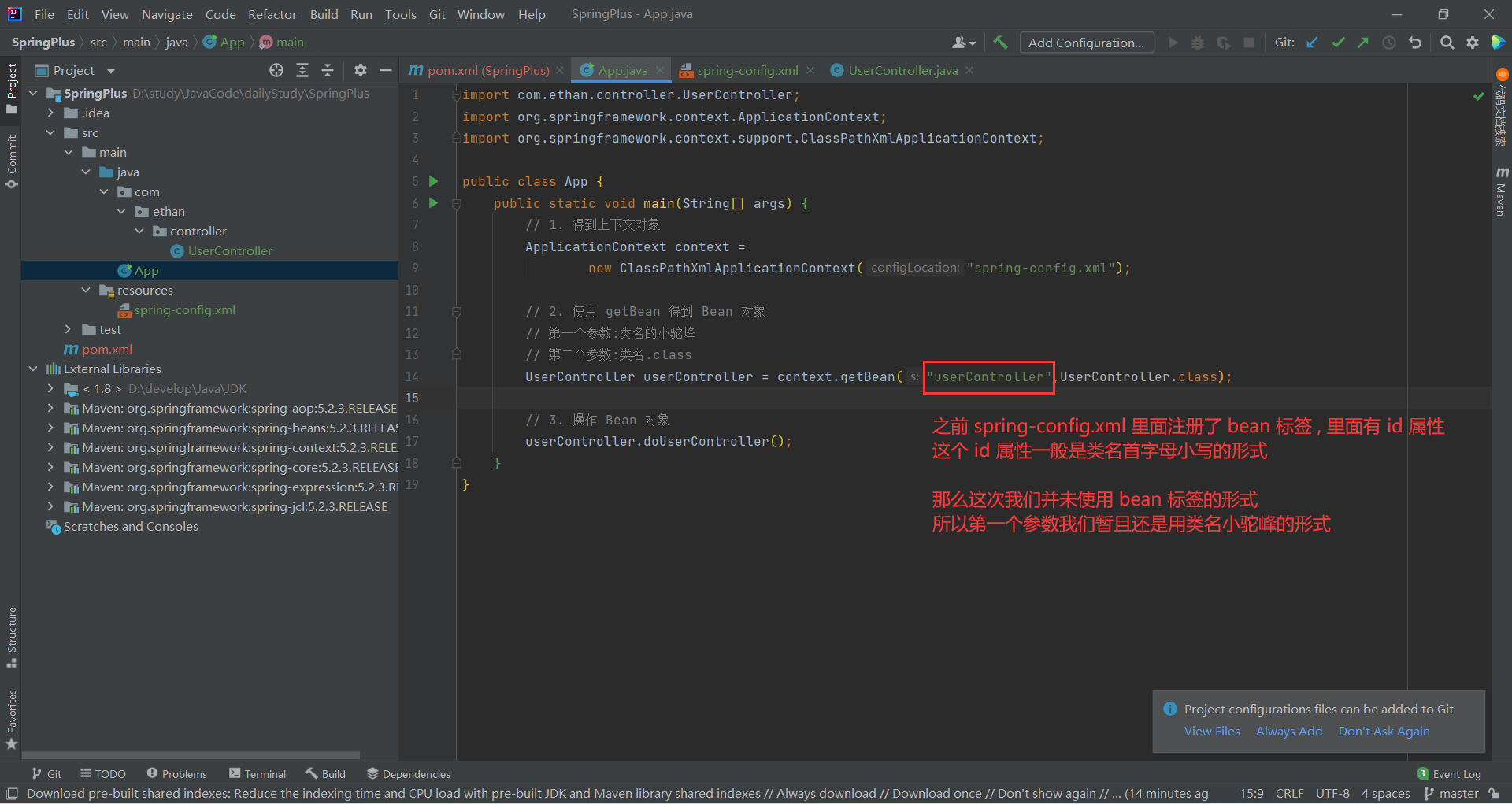The height and width of the screenshot is (804, 1512).
Task: Open Project view dropdown arrow
Action: (111, 71)
